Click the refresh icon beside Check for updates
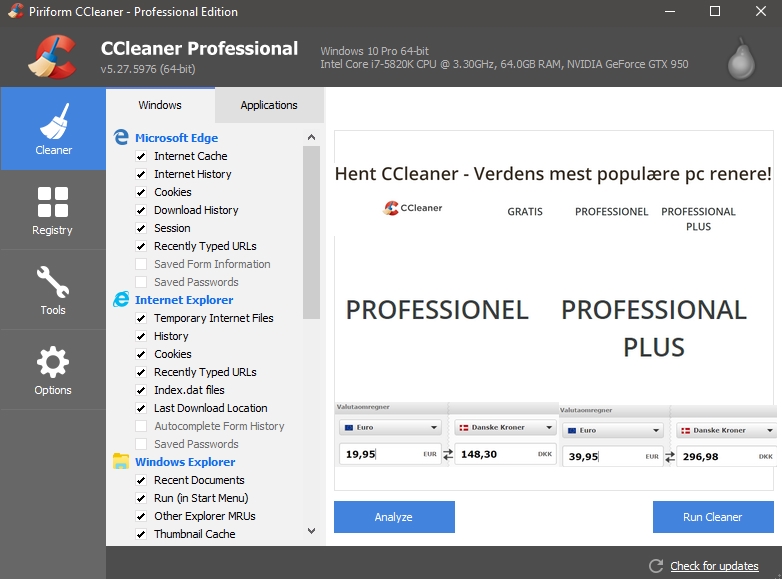Image resolution: width=782 pixels, height=579 pixels. click(x=656, y=566)
